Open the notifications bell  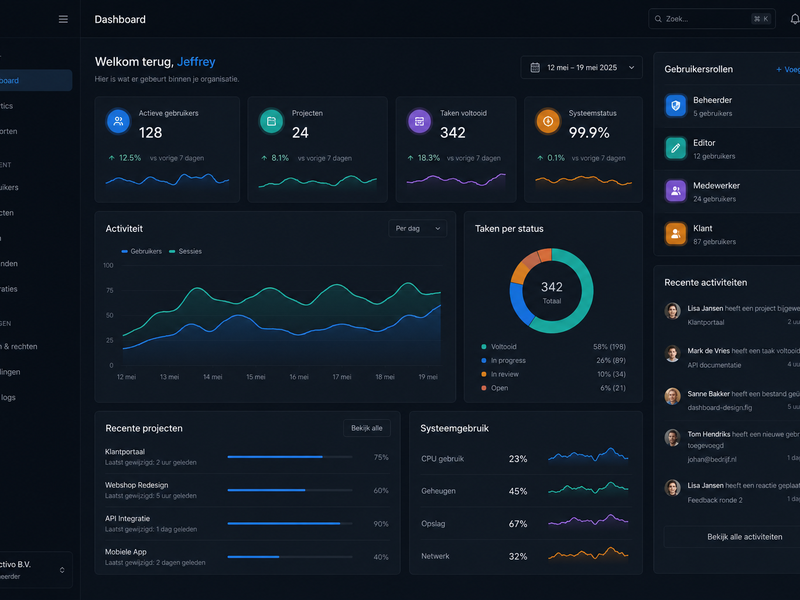(795, 19)
